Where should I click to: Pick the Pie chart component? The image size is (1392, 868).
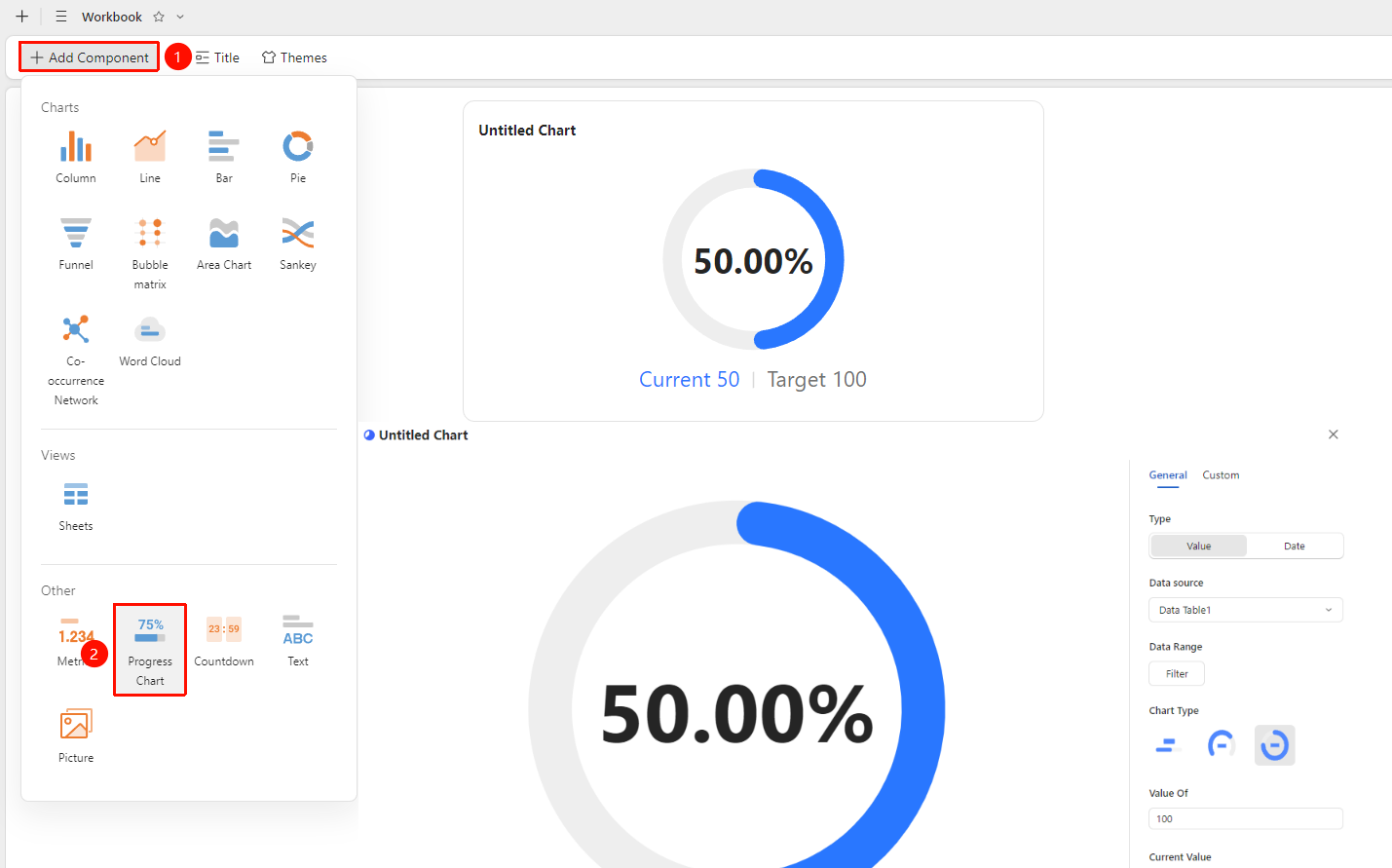(298, 156)
